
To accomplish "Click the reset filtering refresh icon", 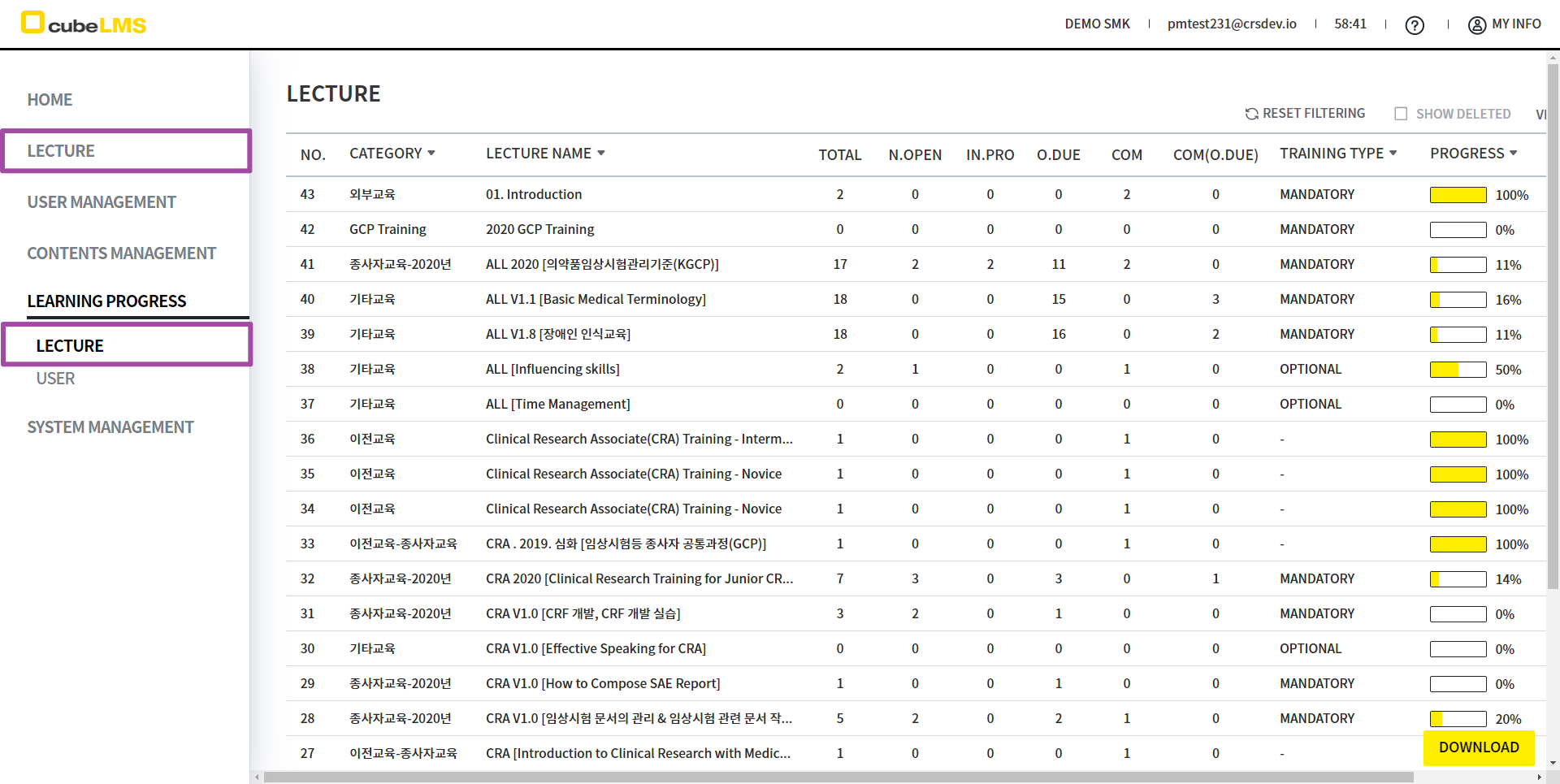I will coord(1251,114).
